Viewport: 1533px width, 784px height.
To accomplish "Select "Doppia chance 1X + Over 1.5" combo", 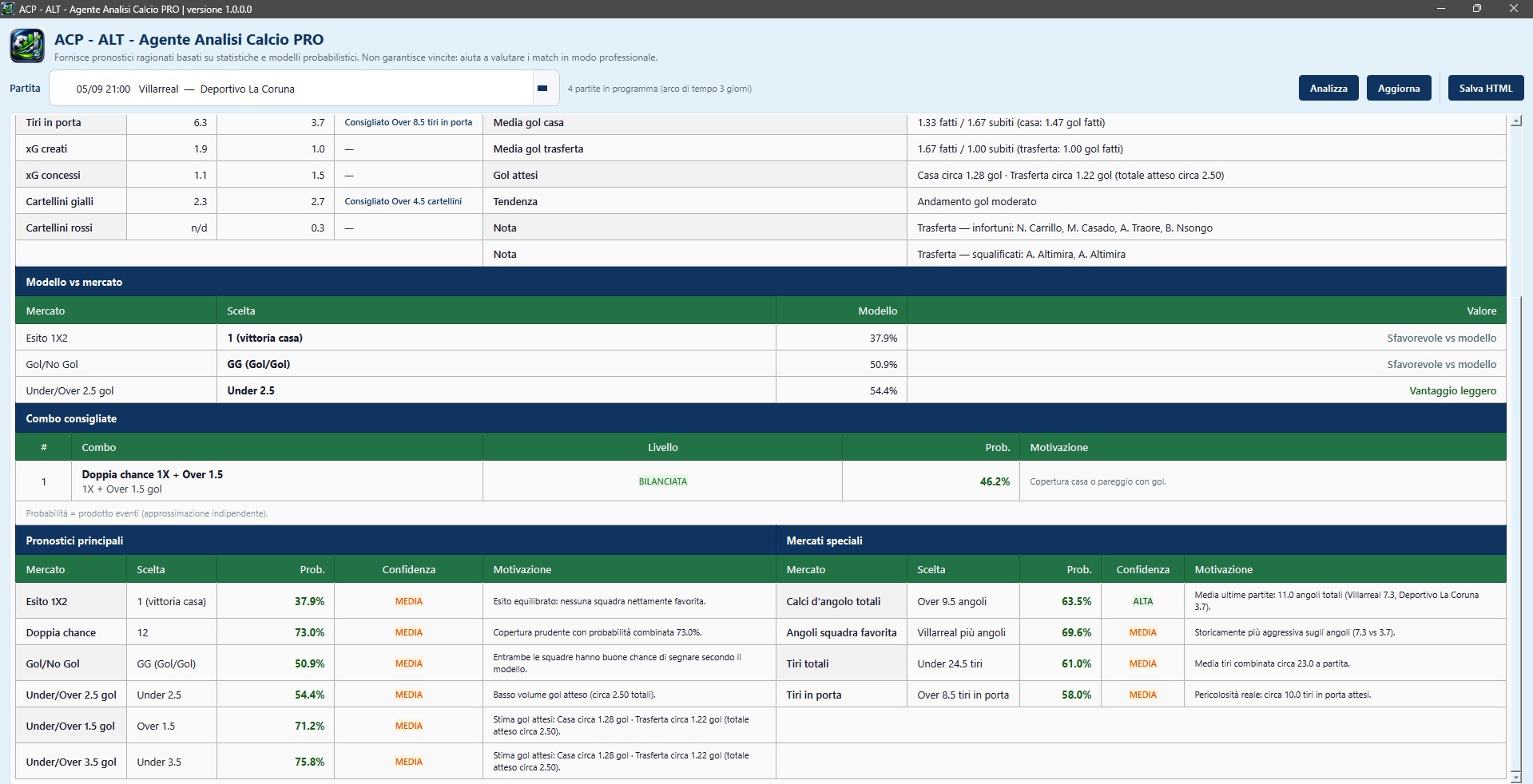I will pyautogui.click(x=153, y=474).
